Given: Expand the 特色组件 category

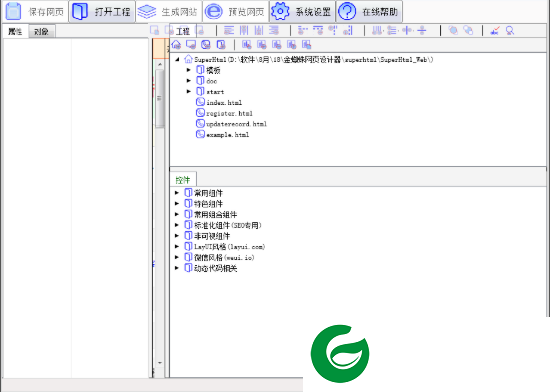Looking at the screenshot, I should 177,203.
